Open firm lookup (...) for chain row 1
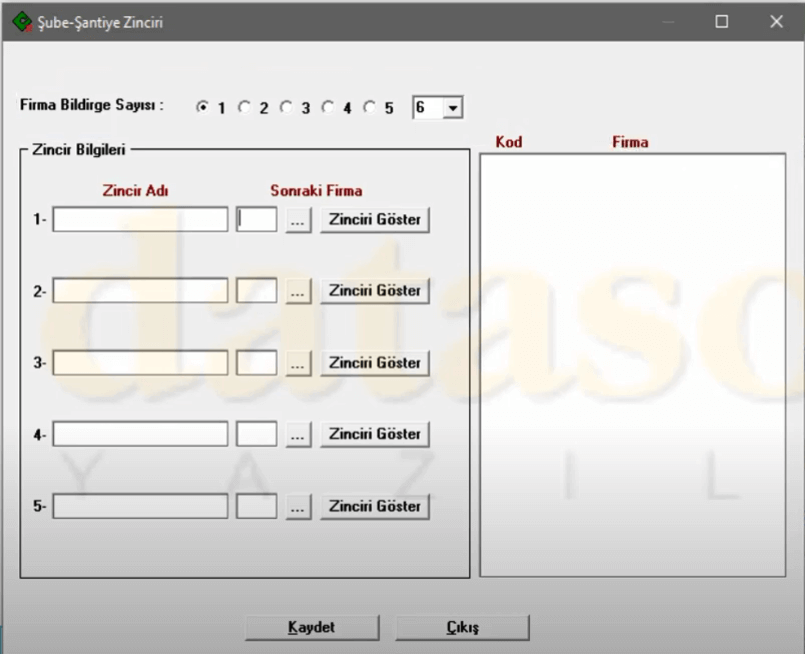 pyautogui.click(x=298, y=220)
